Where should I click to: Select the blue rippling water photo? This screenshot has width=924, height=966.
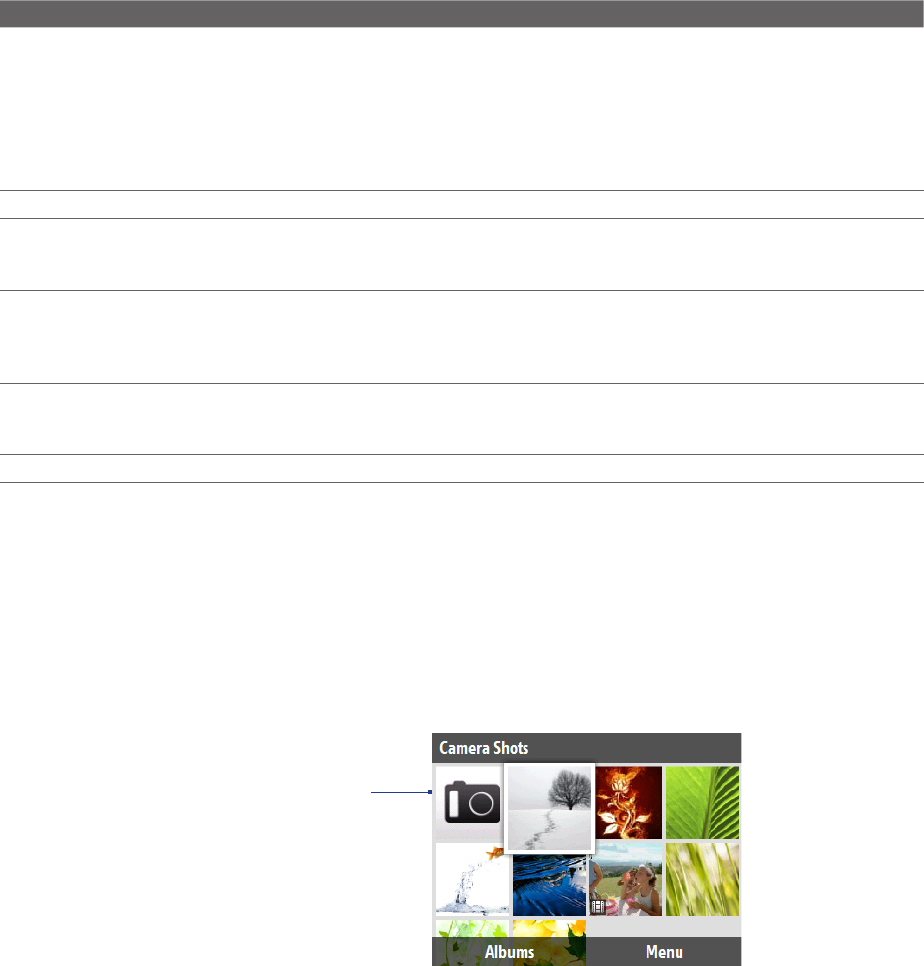coord(549,884)
